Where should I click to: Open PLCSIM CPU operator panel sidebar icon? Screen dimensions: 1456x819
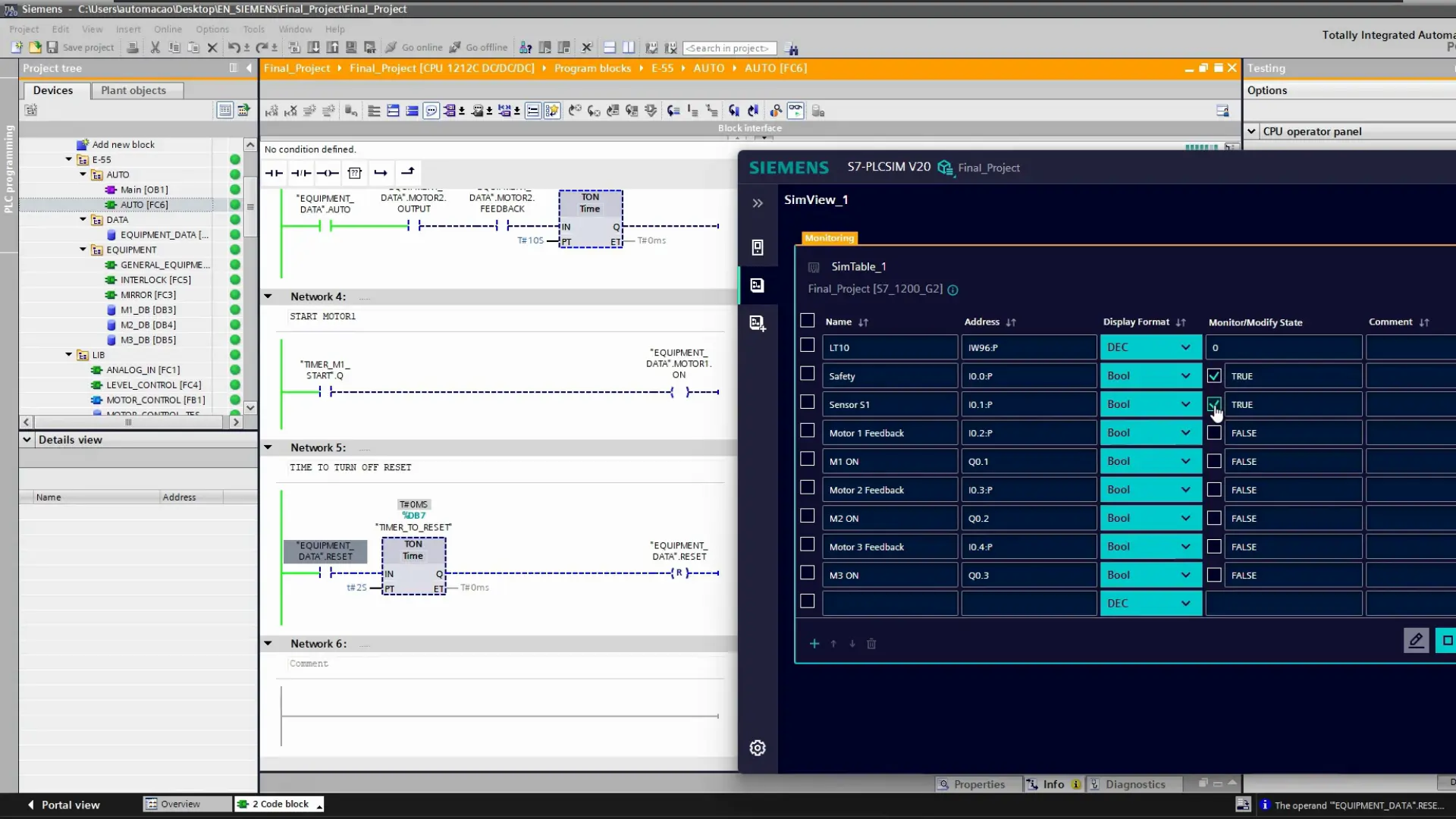pyautogui.click(x=757, y=247)
